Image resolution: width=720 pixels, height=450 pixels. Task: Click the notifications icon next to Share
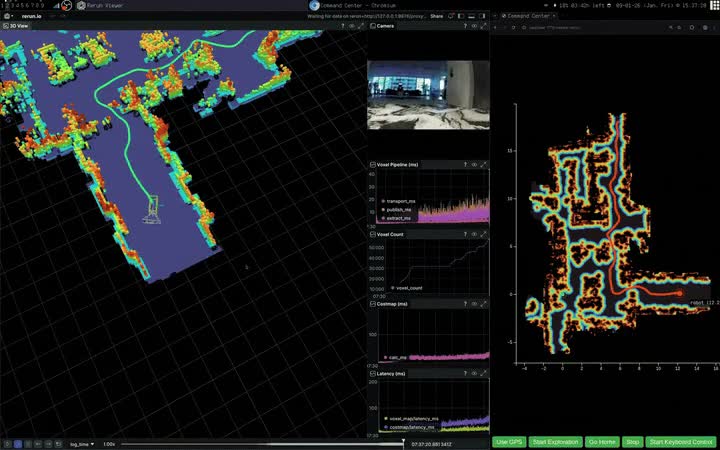(451, 16)
